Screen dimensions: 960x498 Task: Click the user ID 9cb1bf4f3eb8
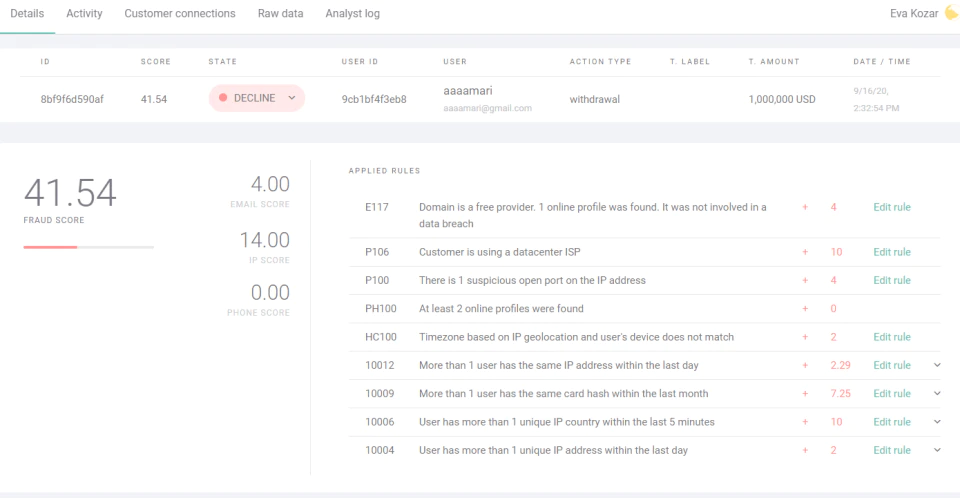pyautogui.click(x=374, y=99)
